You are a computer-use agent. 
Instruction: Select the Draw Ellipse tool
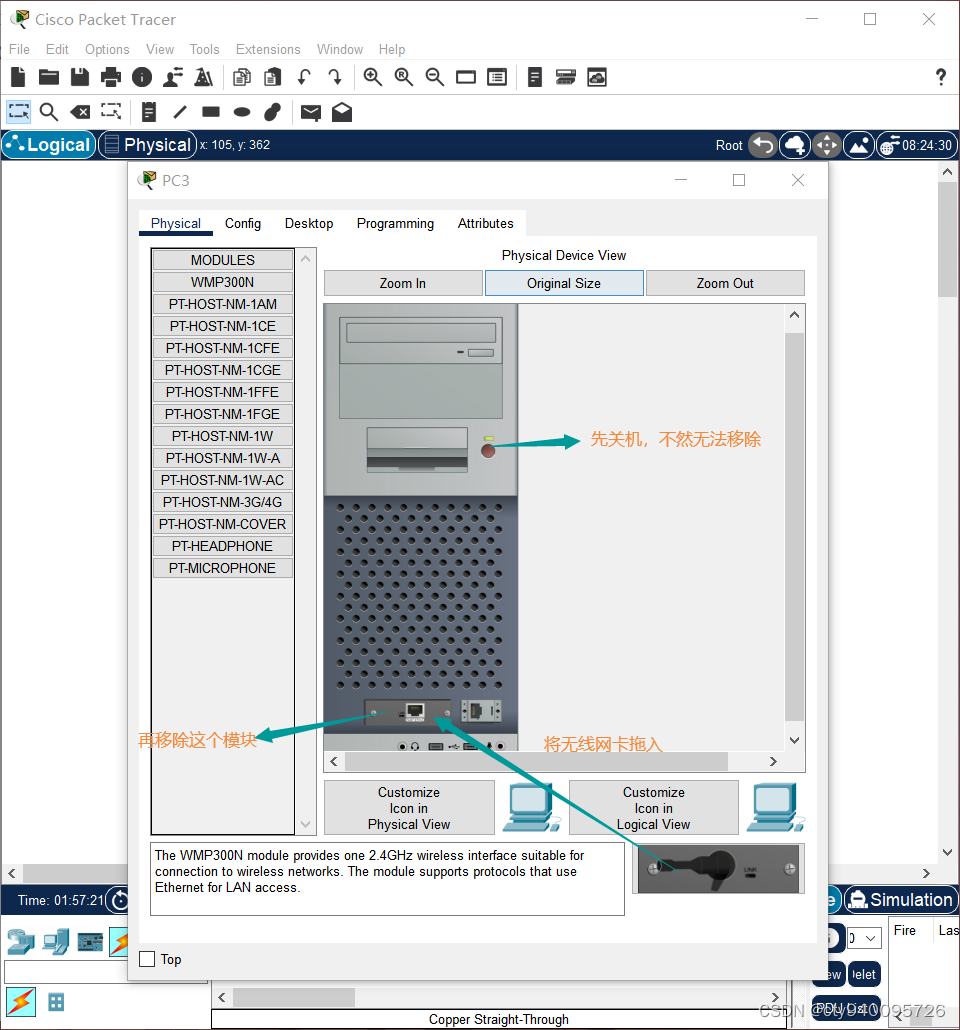click(242, 112)
